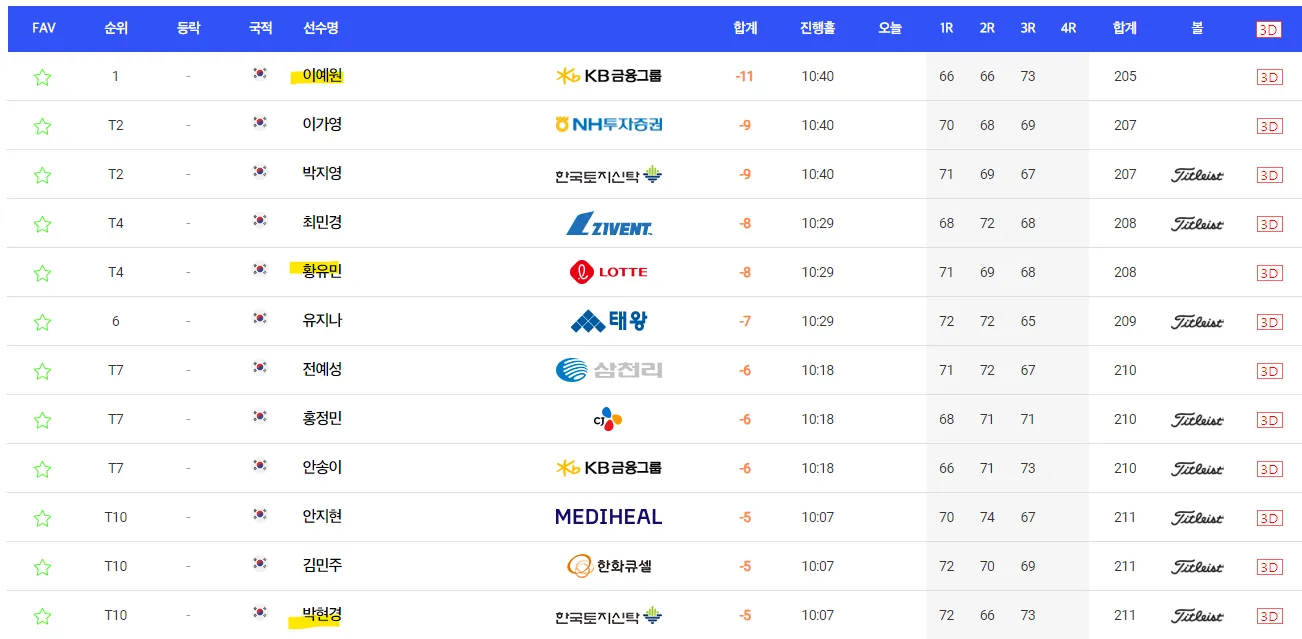This screenshot has width=1302, height=639.
Task: Mark 유지나 as a favorite player
Action: click(x=42, y=321)
